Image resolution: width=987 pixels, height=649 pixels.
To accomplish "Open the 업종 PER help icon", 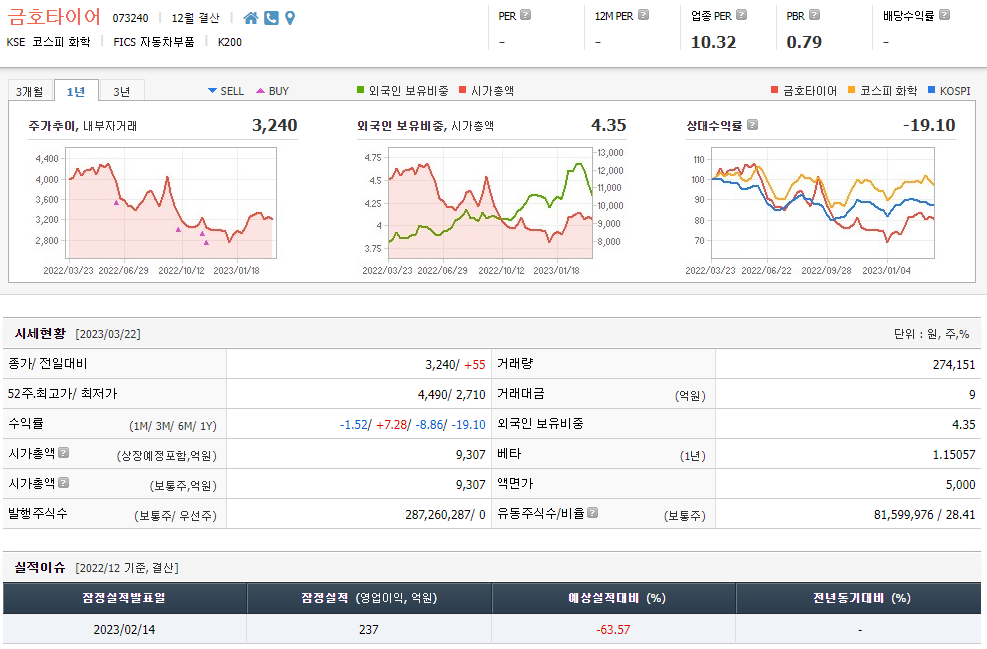I will pyautogui.click(x=742, y=14).
